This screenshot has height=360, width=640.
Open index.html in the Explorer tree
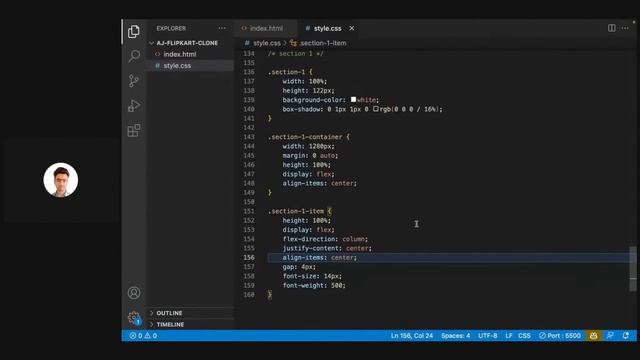click(180, 54)
